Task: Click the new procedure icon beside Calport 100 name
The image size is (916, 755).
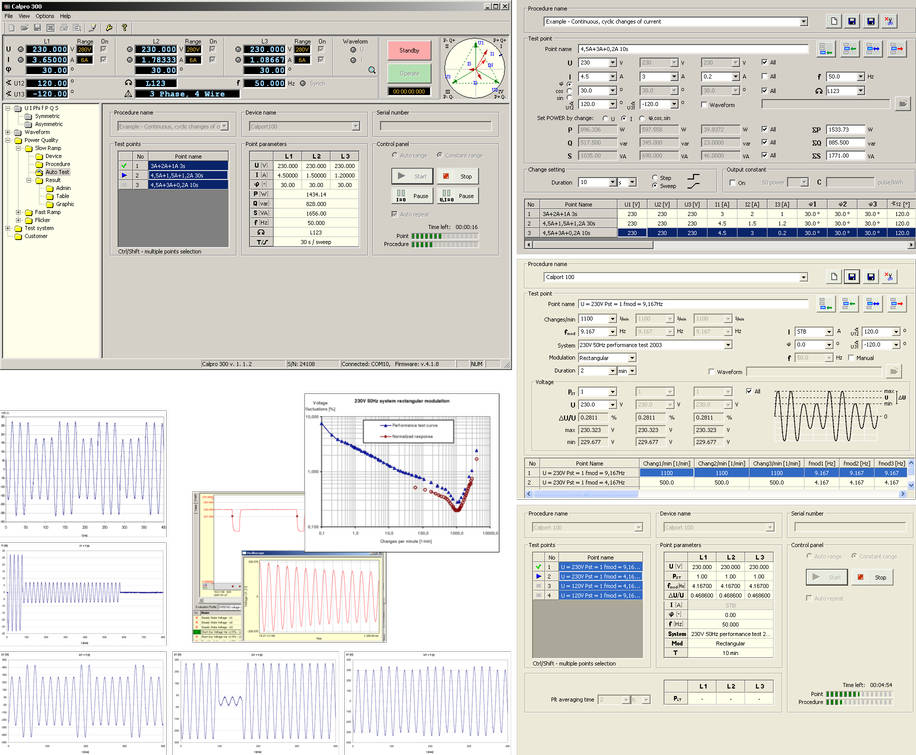Action: 834,276
